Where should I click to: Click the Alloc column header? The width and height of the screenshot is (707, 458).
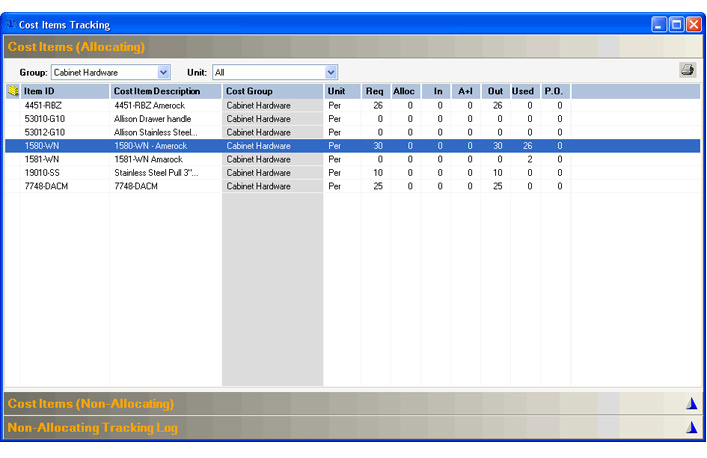pyautogui.click(x=405, y=91)
